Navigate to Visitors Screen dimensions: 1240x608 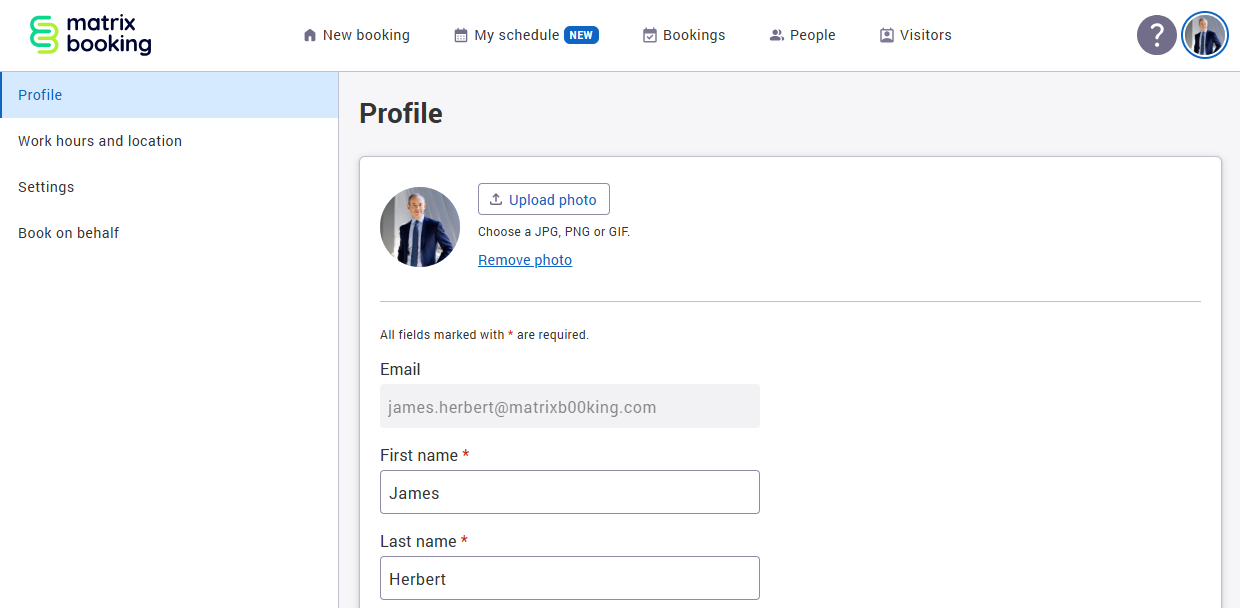[916, 35]
